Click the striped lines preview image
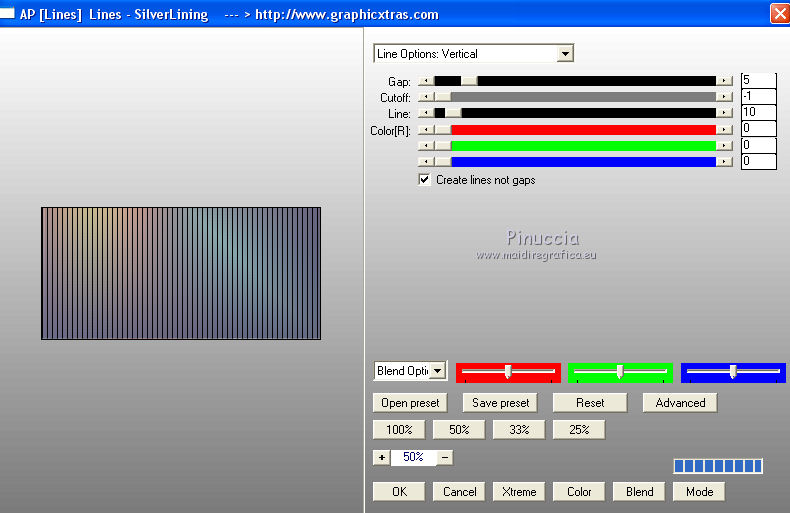 coord(181,273)
